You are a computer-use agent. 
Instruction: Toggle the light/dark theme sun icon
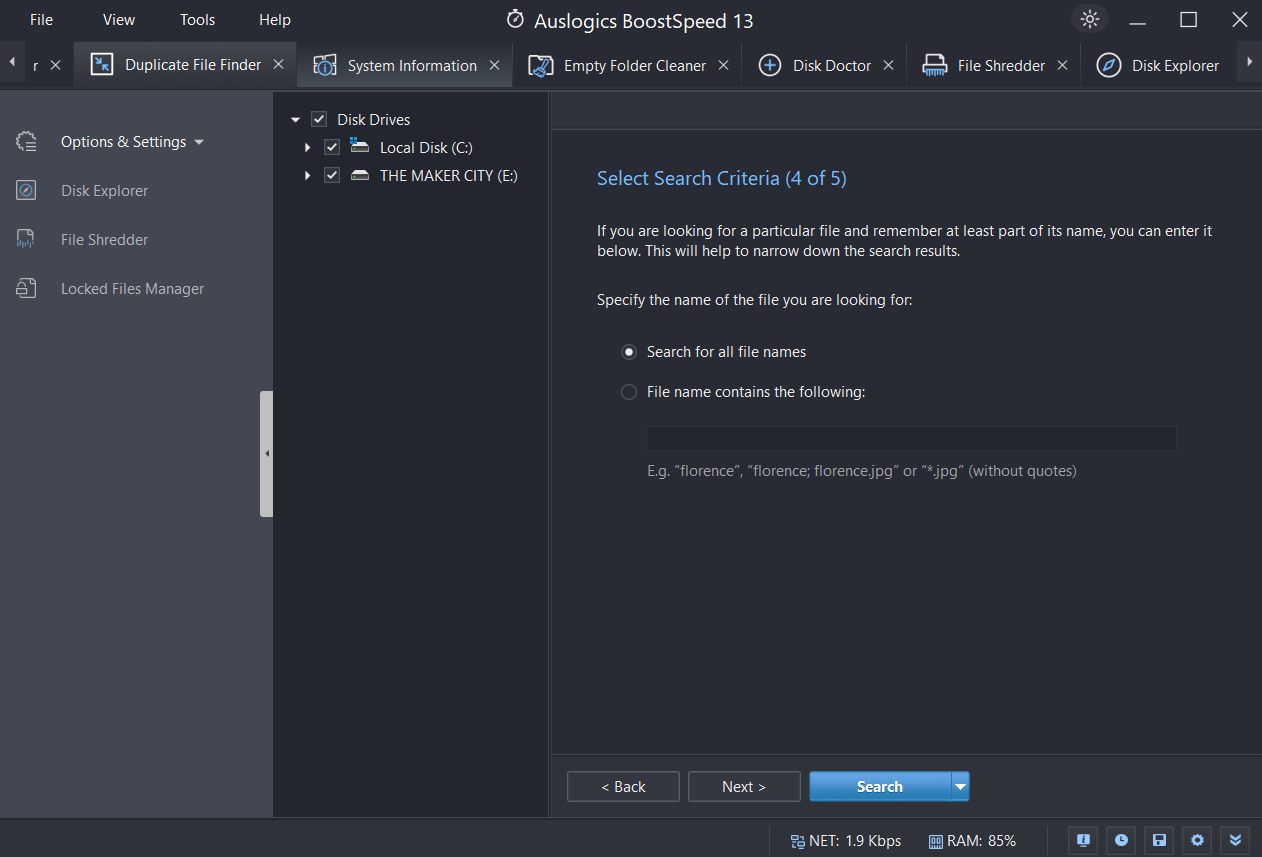click(1089, 19)
